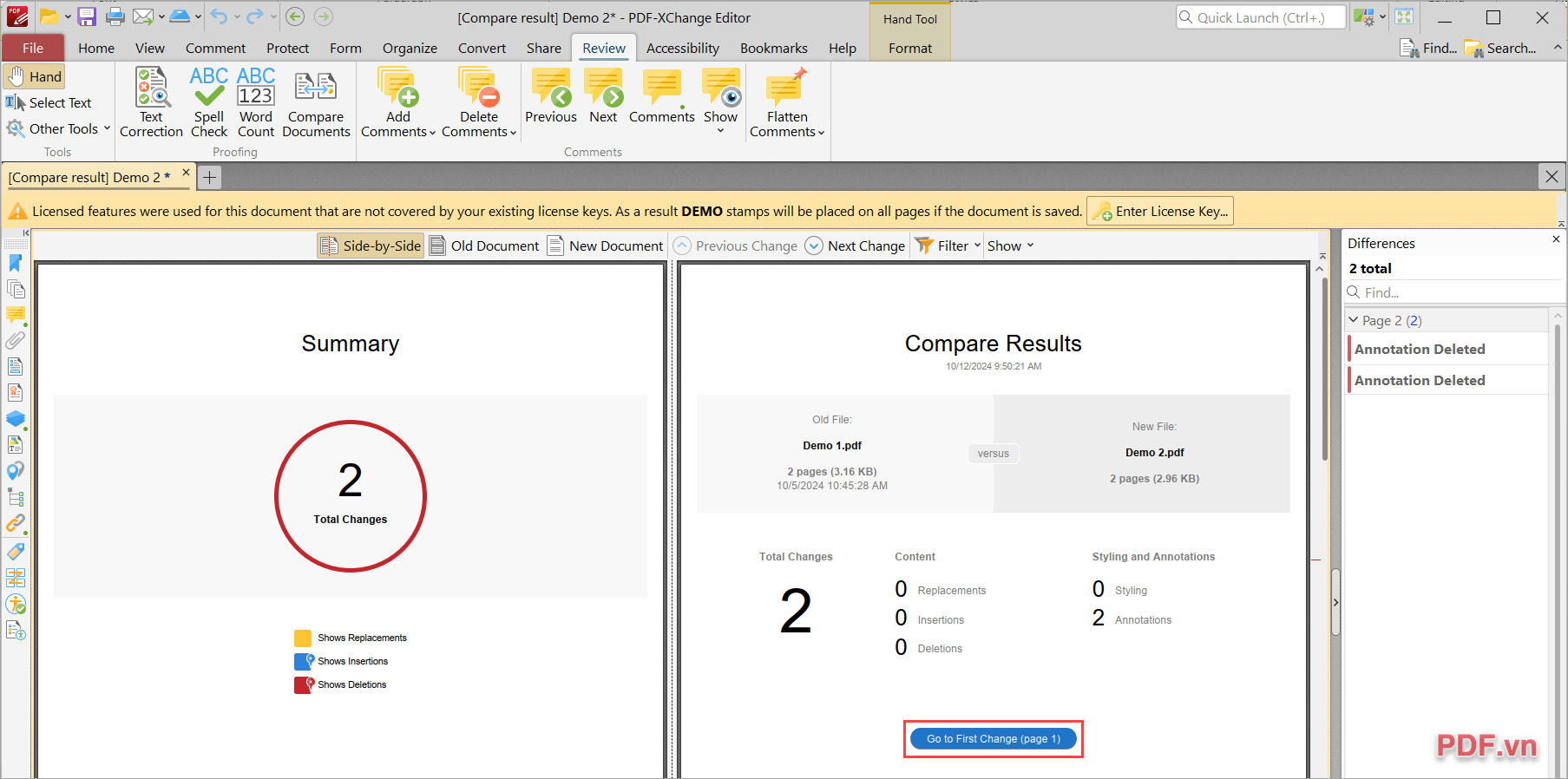Add a new document tab with plus
This screenshot has width=1568, height=779.
point(209,178)
